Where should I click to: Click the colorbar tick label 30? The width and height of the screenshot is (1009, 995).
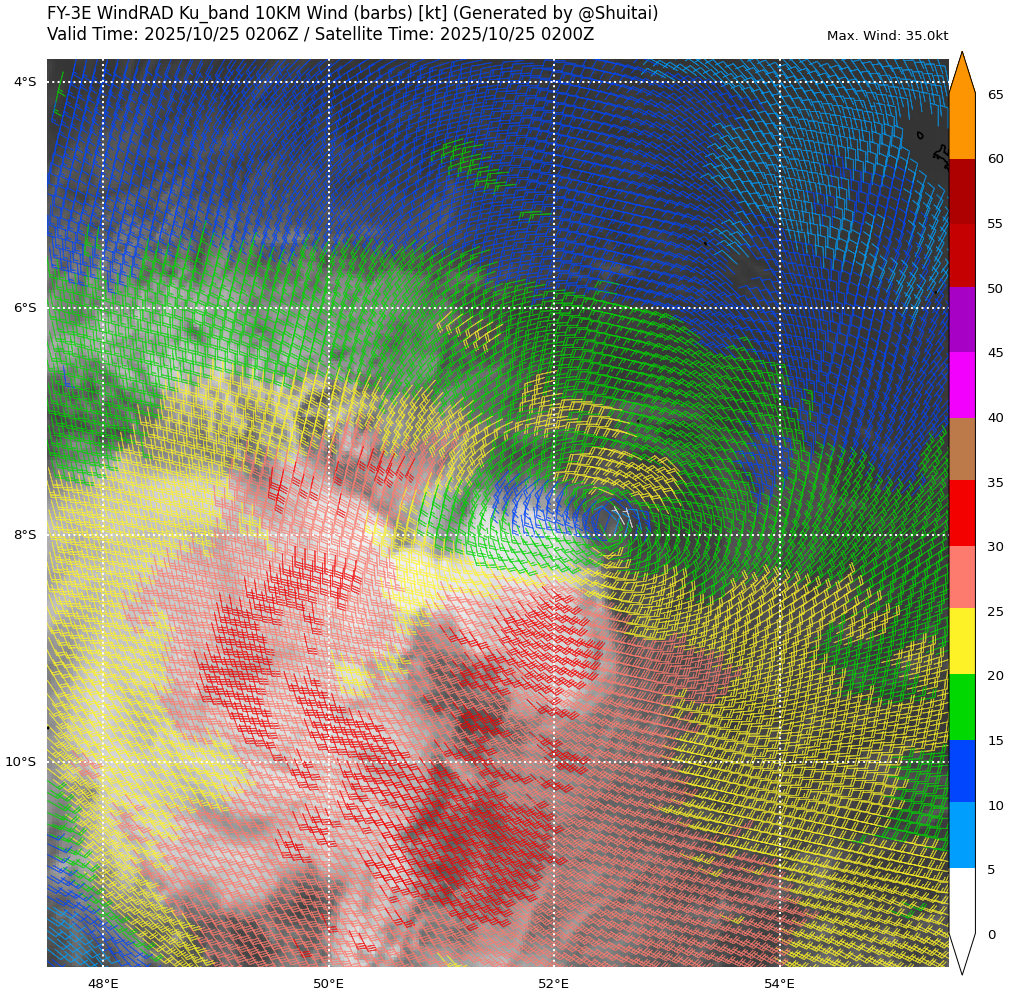click(996, 547)
